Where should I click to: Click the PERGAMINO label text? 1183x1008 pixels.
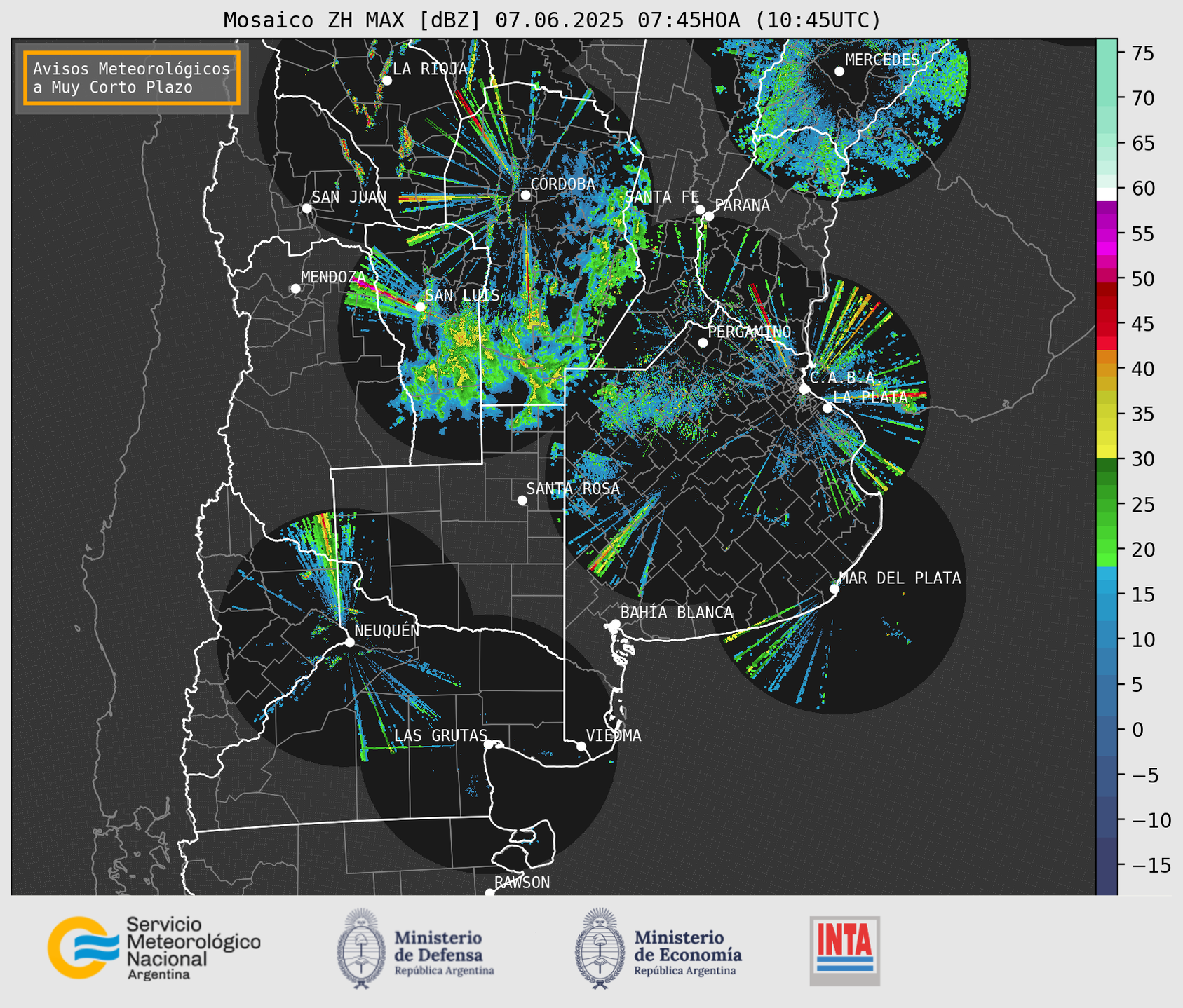(750, 332)
